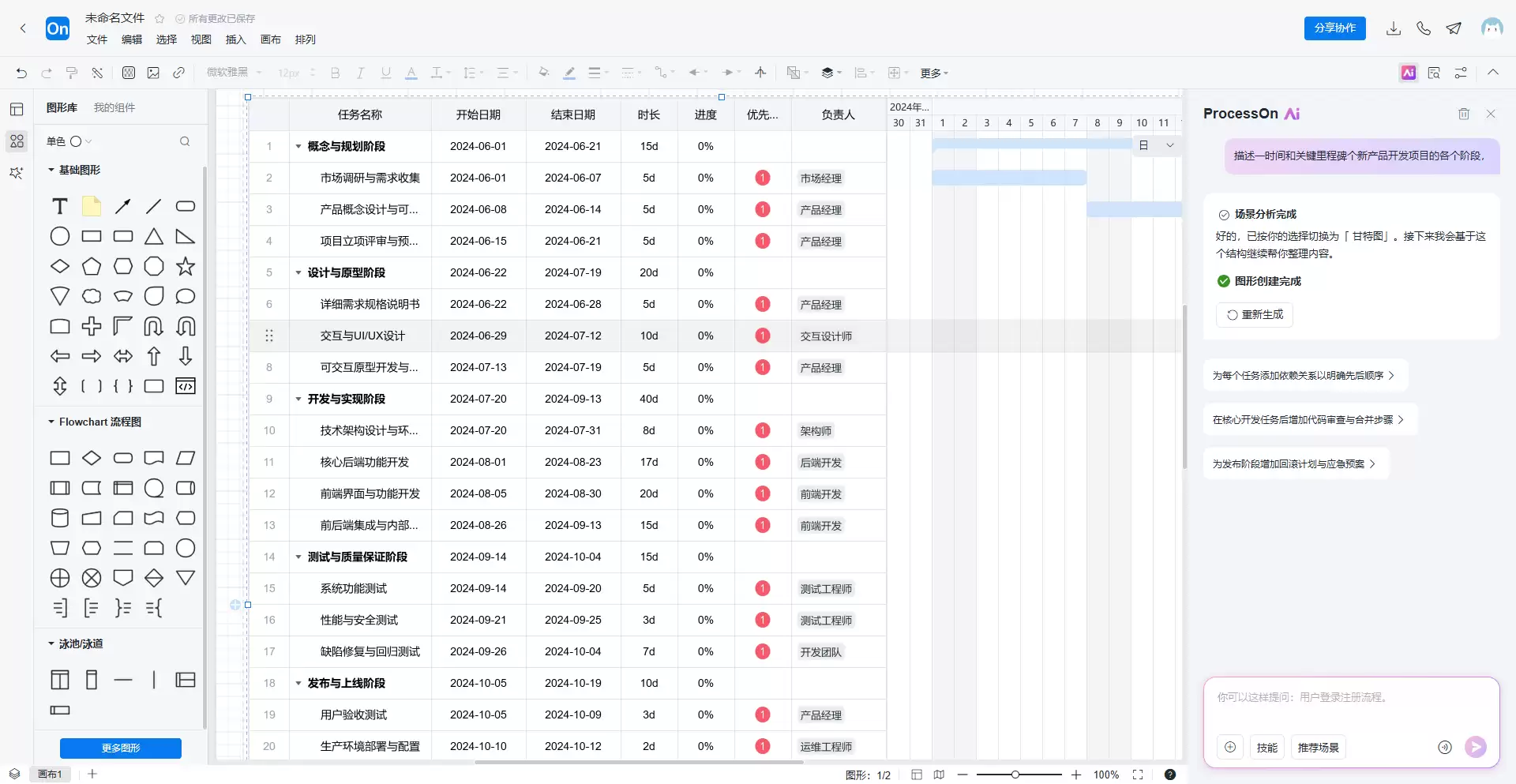Screen dimensions: 1516x784
Task: Delete chat with trash icon
Action: click(1464, 114)
